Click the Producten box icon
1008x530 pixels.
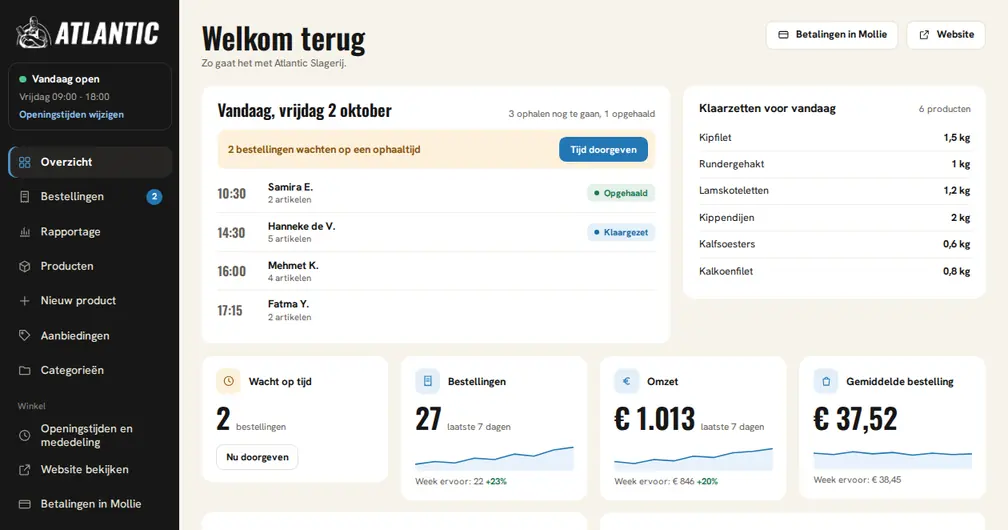[x=24, y=266]
